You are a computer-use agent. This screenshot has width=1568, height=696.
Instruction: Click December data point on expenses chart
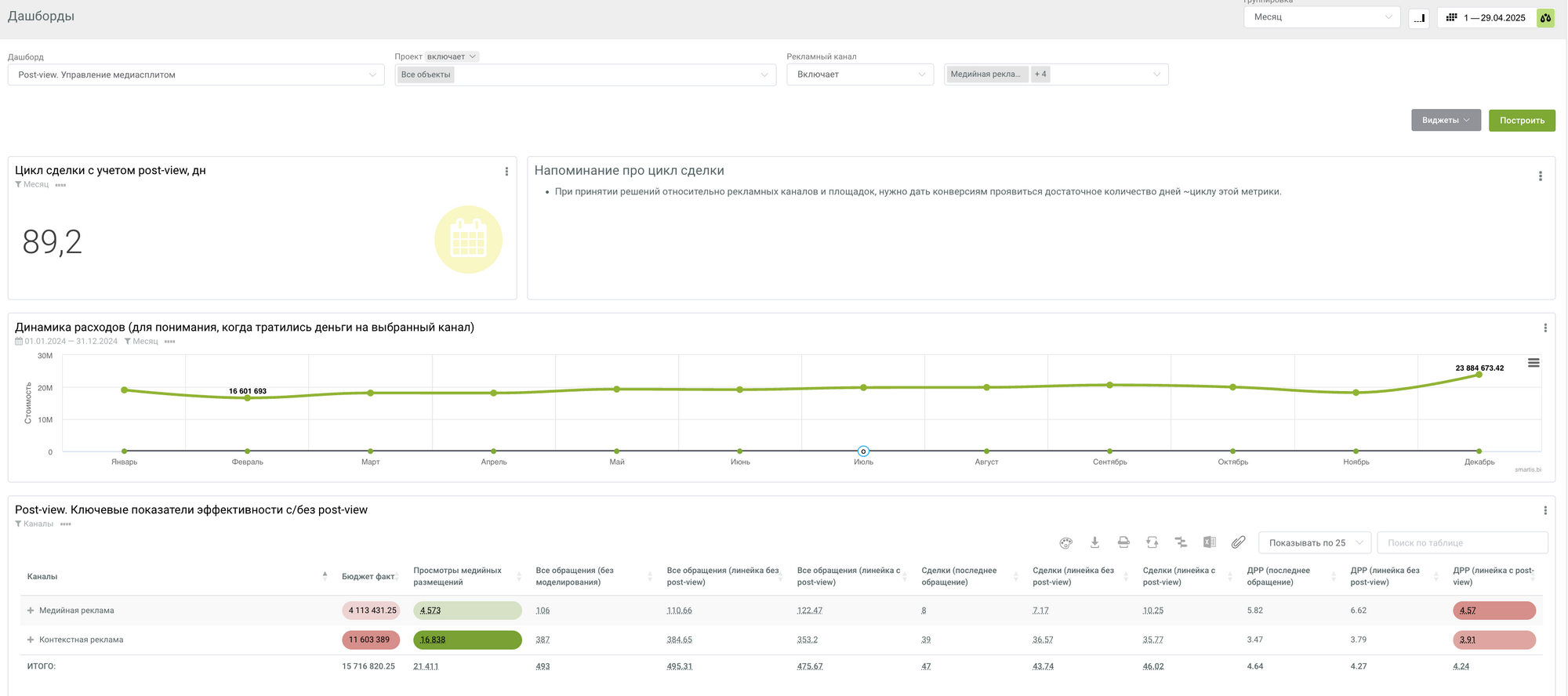point(1479,375)
